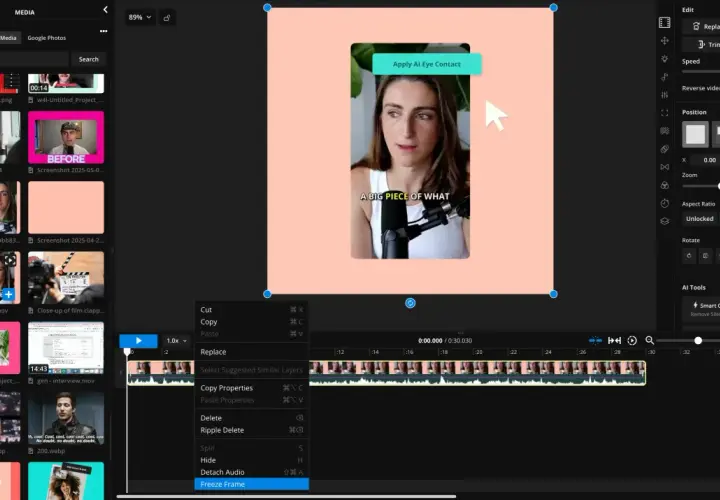The image size is (720, 500).
Task: Choose Cut from the context menu
Action: point(252,310)
